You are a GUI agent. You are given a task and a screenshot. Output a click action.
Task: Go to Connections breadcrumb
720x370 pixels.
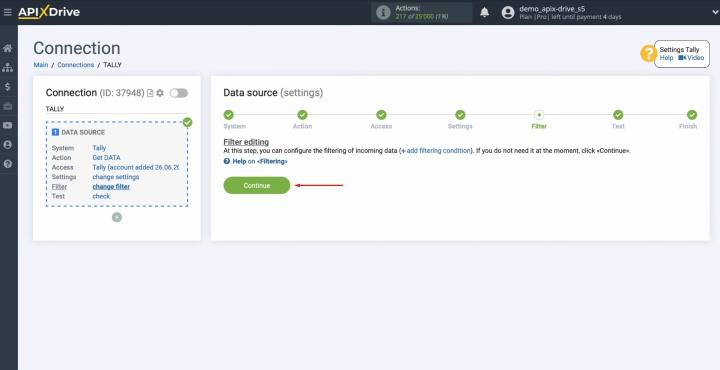click(x=76, y=65)
